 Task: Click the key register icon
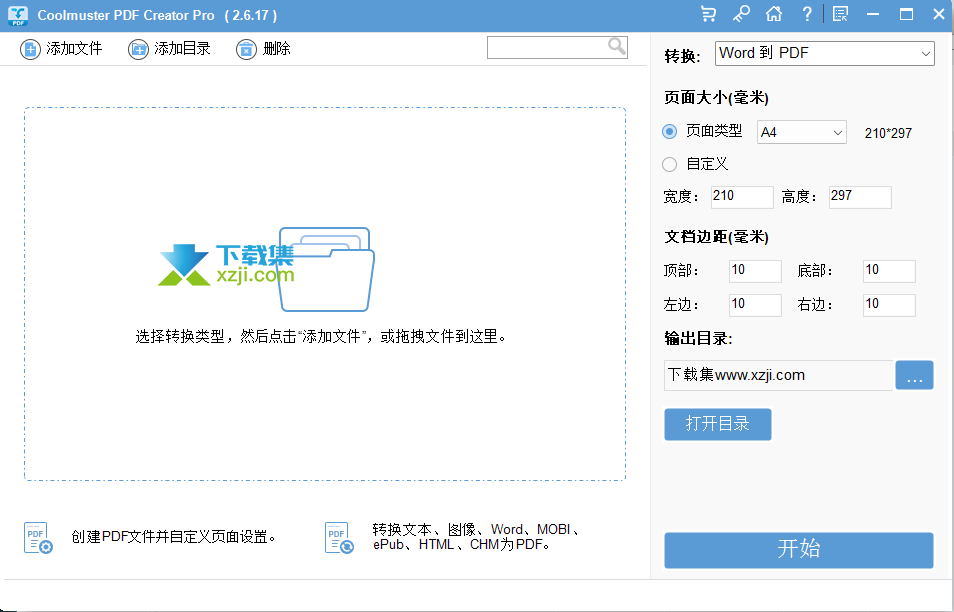741,14
